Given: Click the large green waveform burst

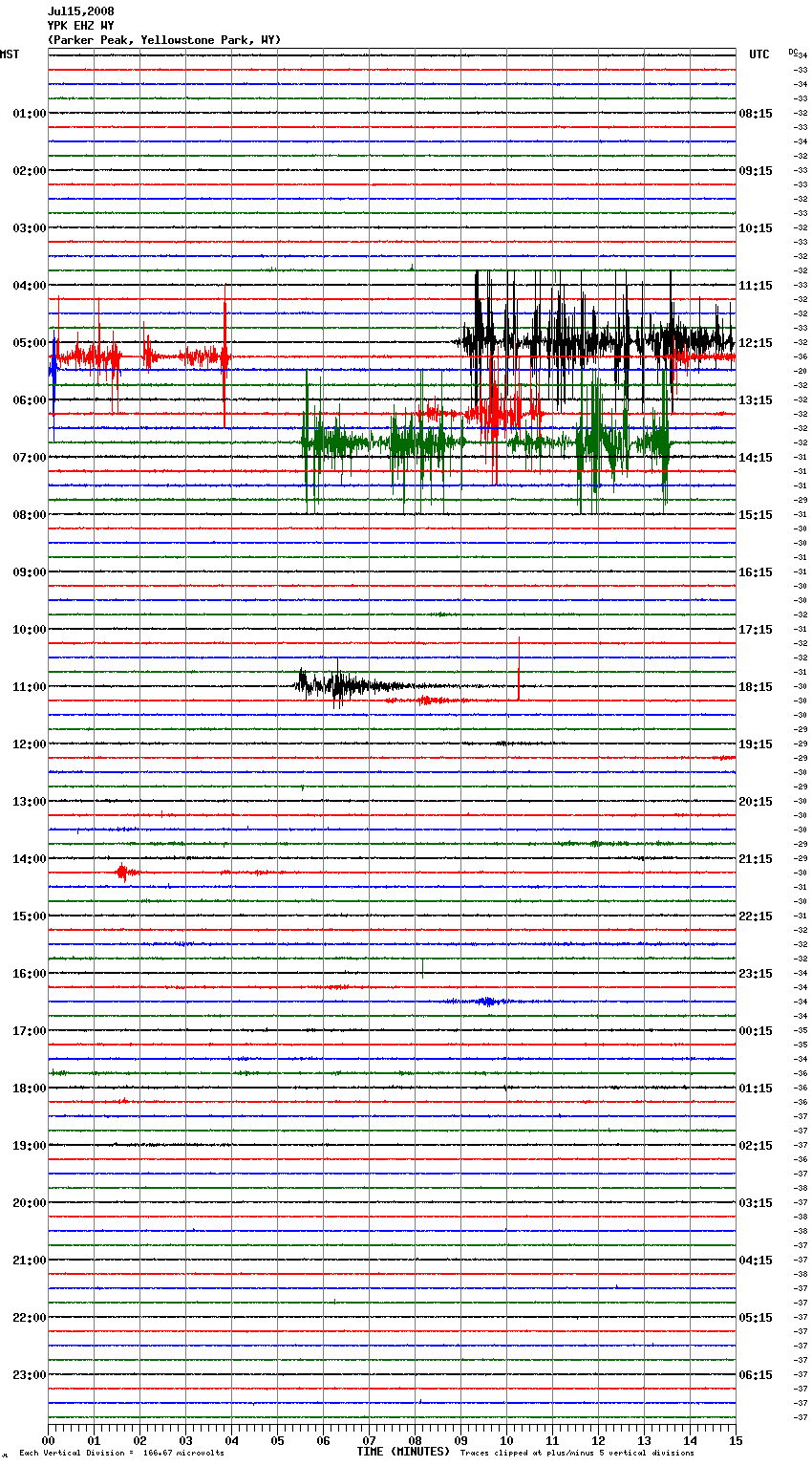Looking at the screenshot, I should click(487, 442).
